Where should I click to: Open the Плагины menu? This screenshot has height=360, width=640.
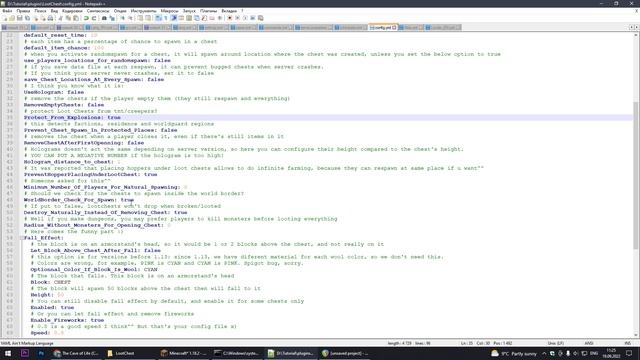click(209, 11)
